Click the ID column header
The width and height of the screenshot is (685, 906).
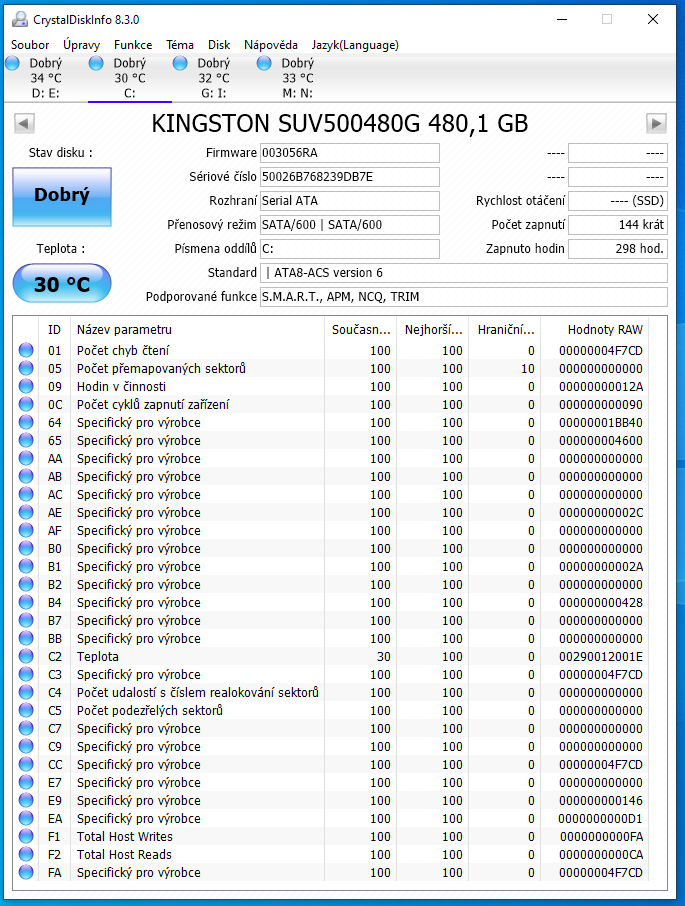click(x=54, y=329)
